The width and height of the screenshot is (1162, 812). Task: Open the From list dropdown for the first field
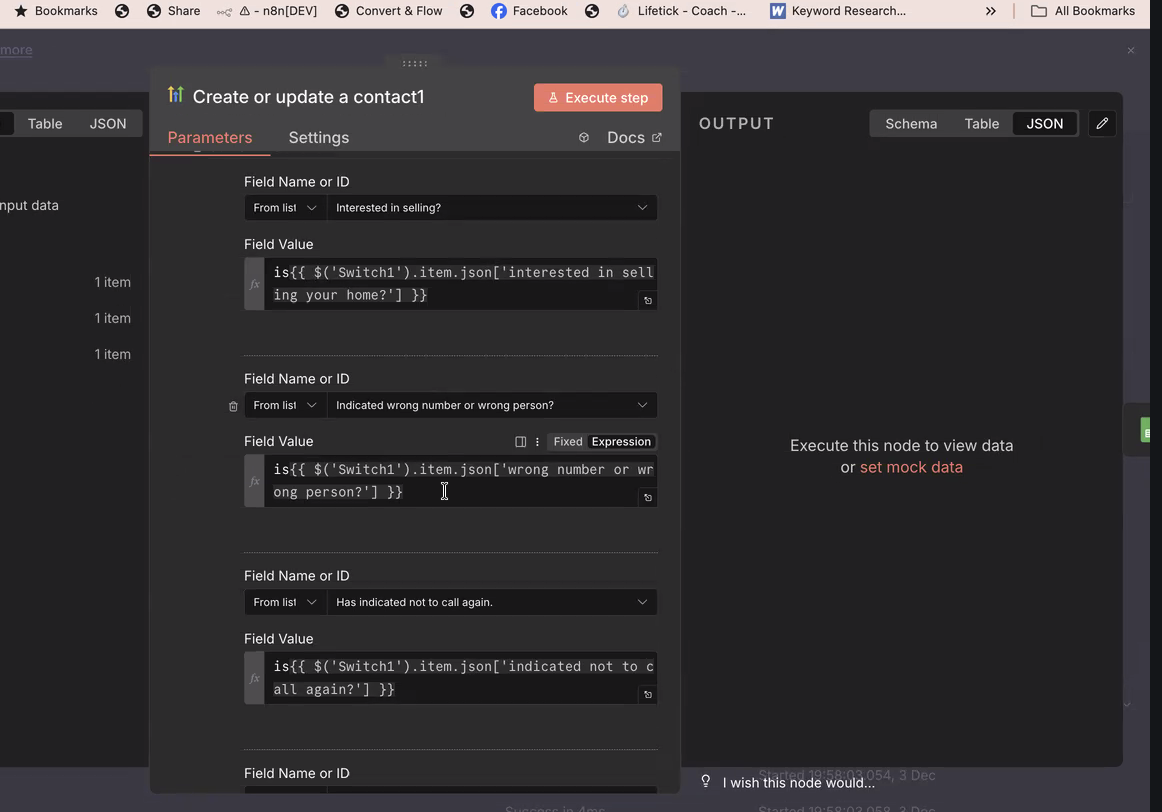click(283, 207)
